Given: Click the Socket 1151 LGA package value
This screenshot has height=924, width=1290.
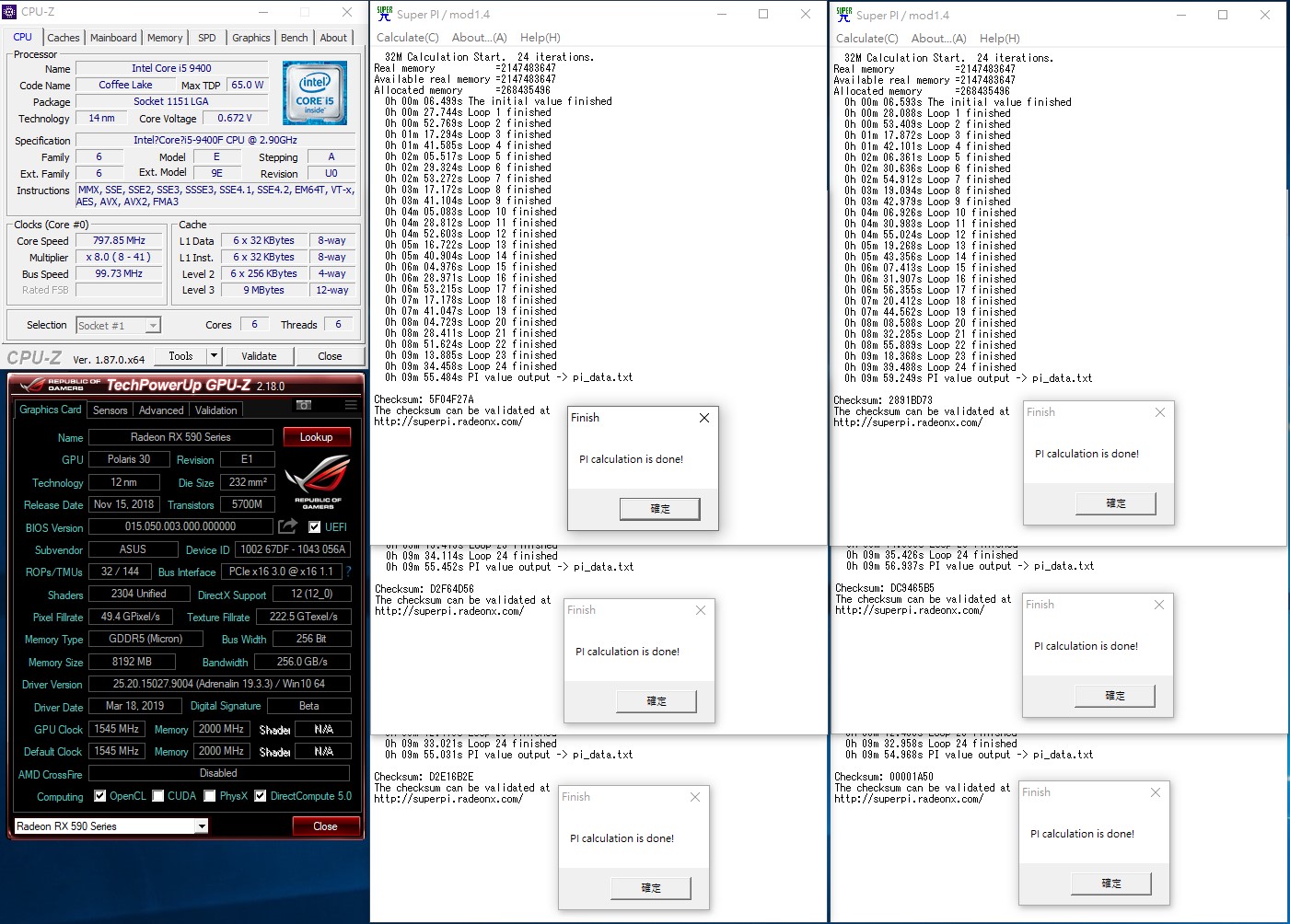Looking at the screenshot, I should pos(171,101).
